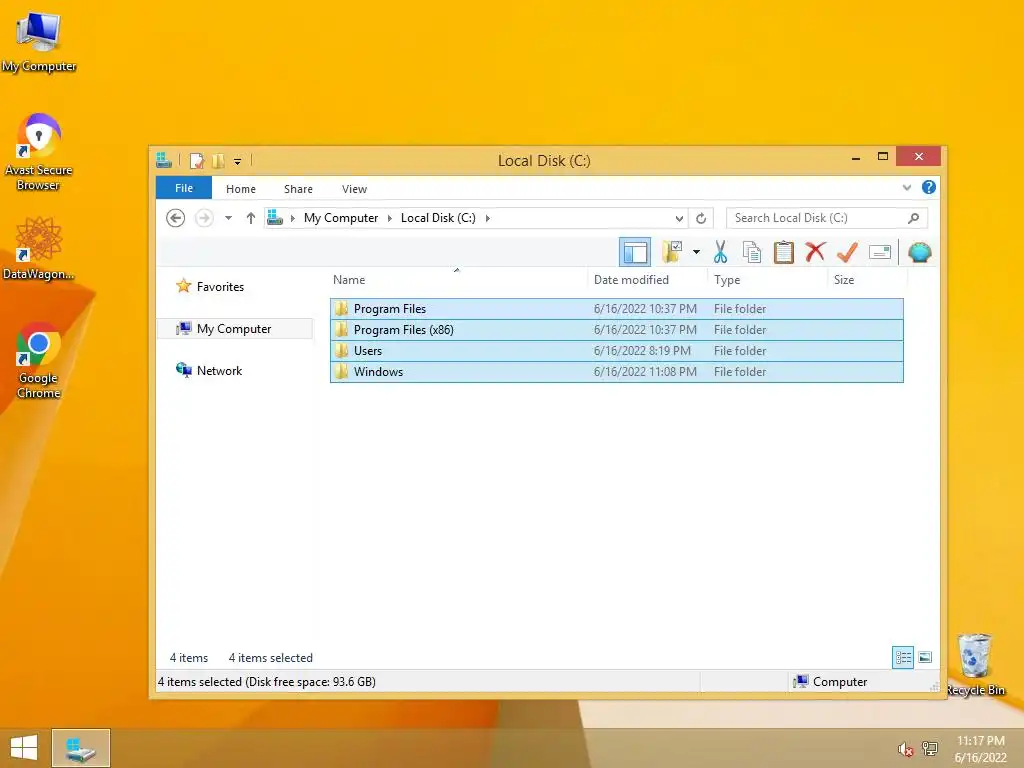The height and width of the screenshot is (768, 1024).
Task: Open the address bar history dropdown
Action: click(x=679, y=218)
